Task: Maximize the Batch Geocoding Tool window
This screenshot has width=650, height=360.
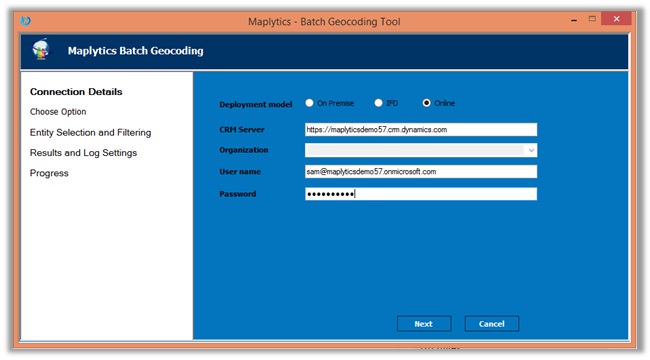Action: [592, 19]
